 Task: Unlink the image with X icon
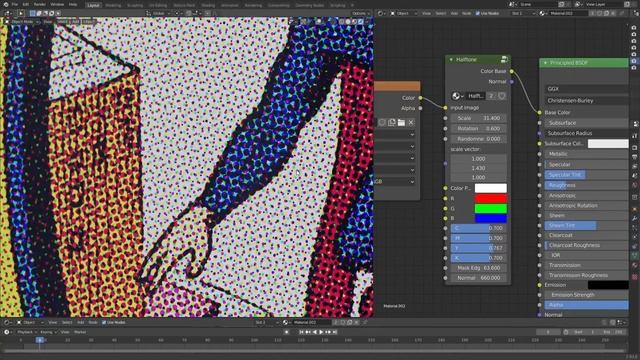(411, 122)
